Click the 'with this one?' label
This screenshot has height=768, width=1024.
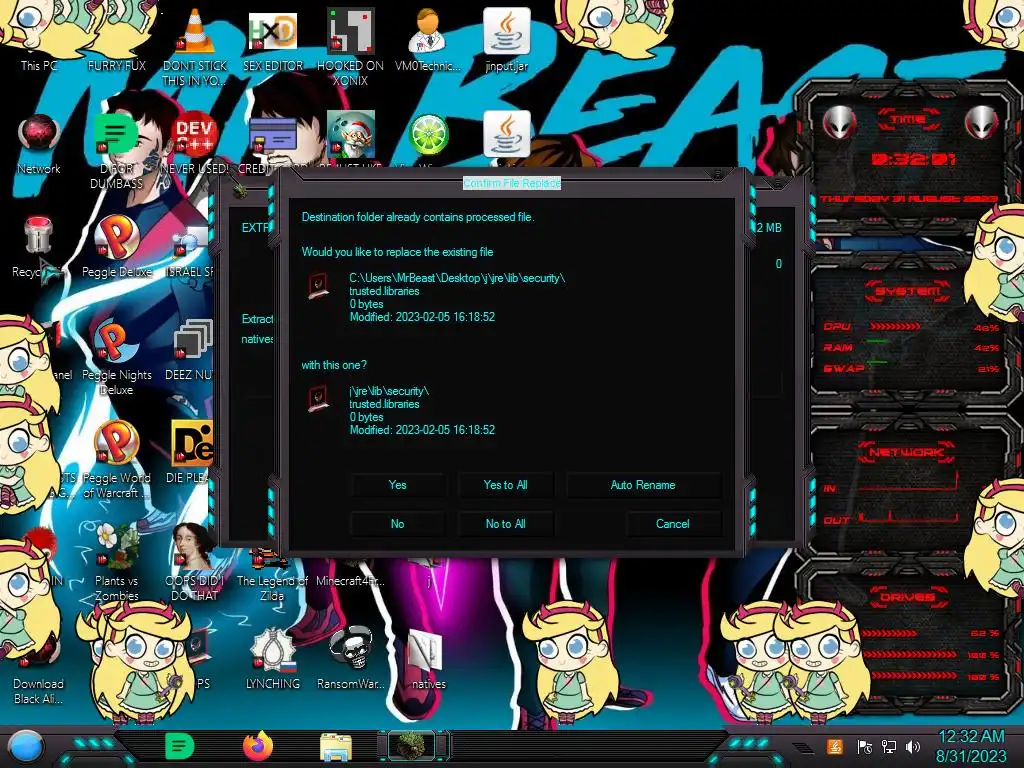tap(334, 365)
